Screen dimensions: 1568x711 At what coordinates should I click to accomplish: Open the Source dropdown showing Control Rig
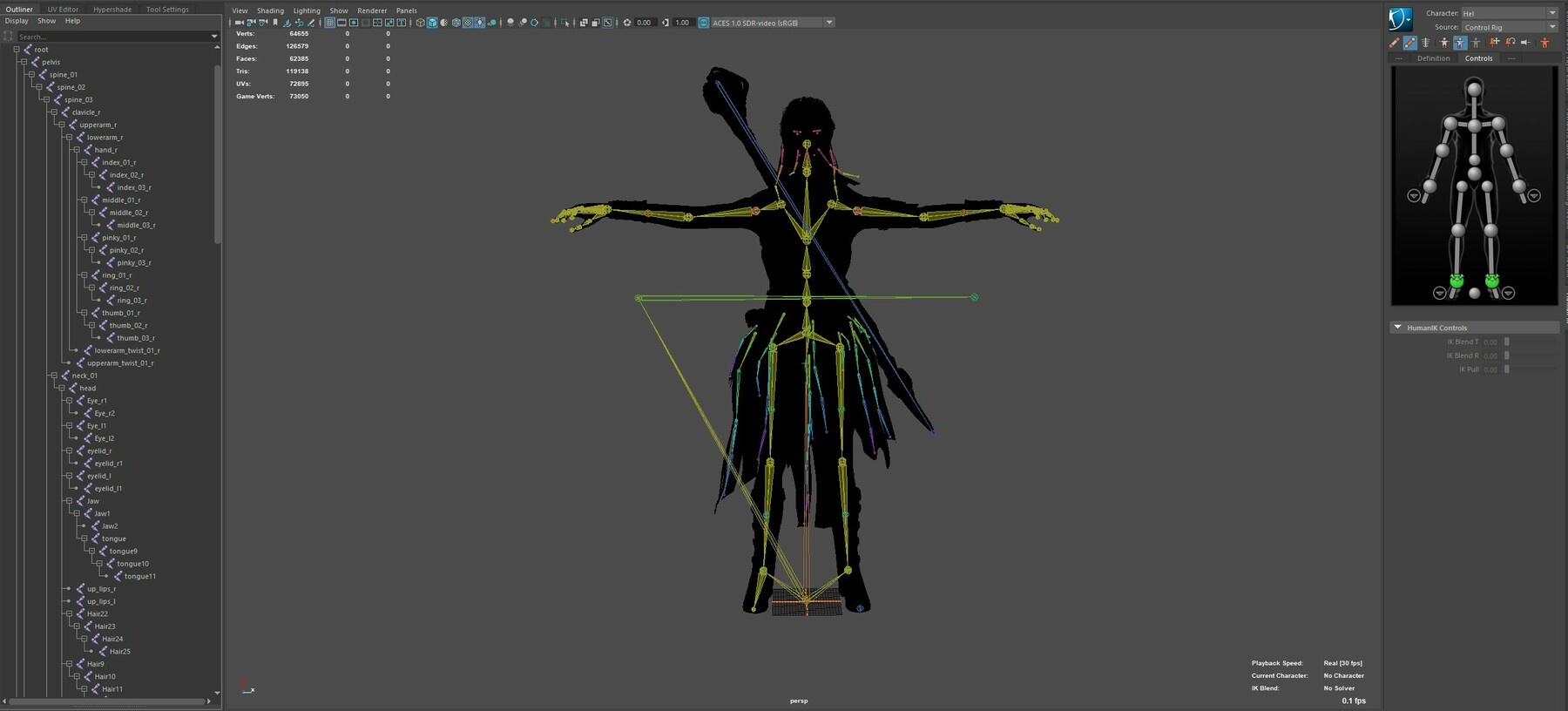point(1508,27)
